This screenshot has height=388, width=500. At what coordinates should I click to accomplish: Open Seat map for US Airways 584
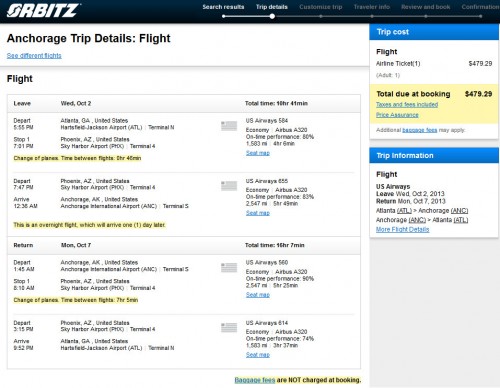click(x=258, y=153)
